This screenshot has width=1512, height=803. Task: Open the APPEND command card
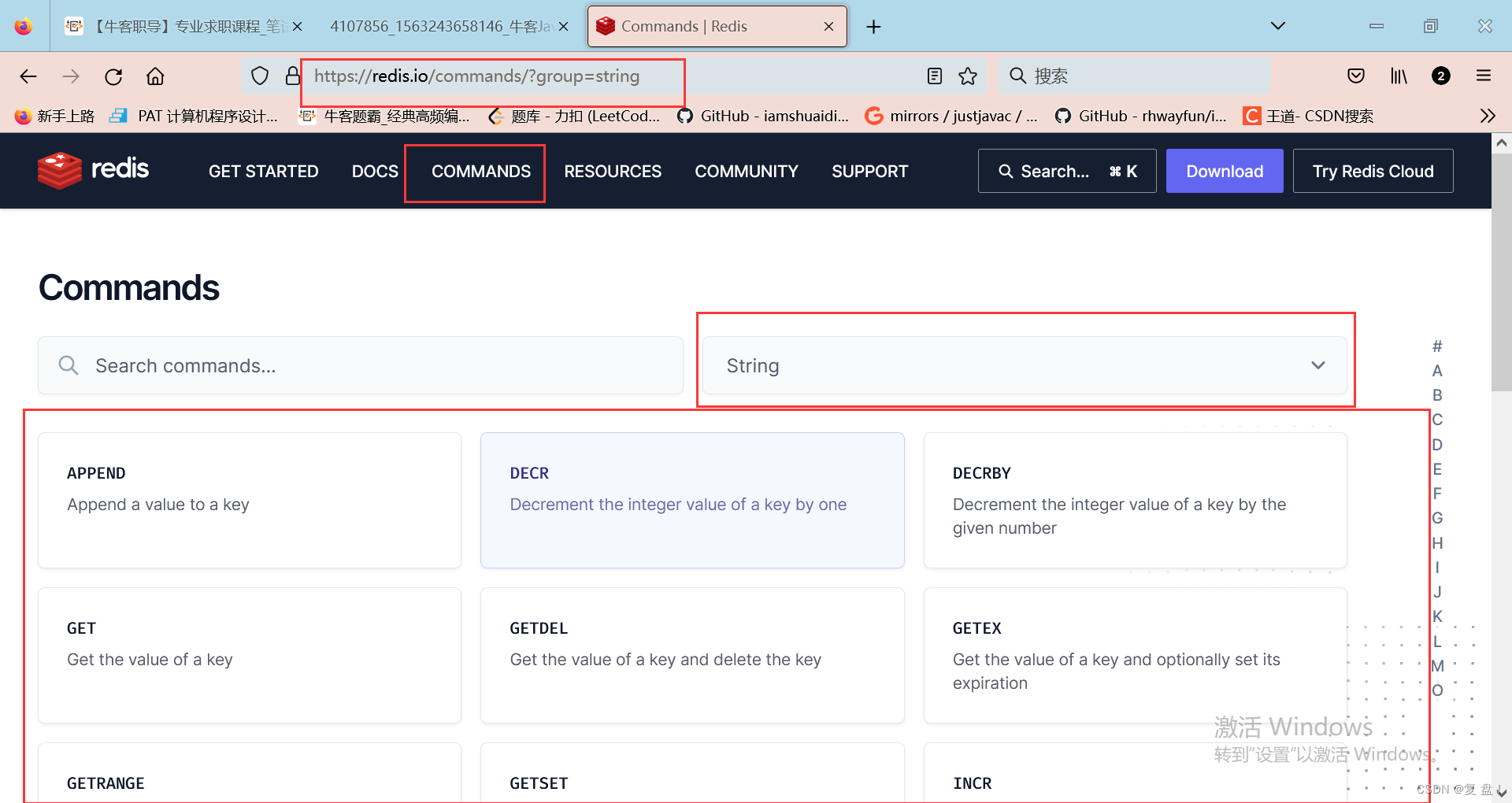(x=250, y=500)
